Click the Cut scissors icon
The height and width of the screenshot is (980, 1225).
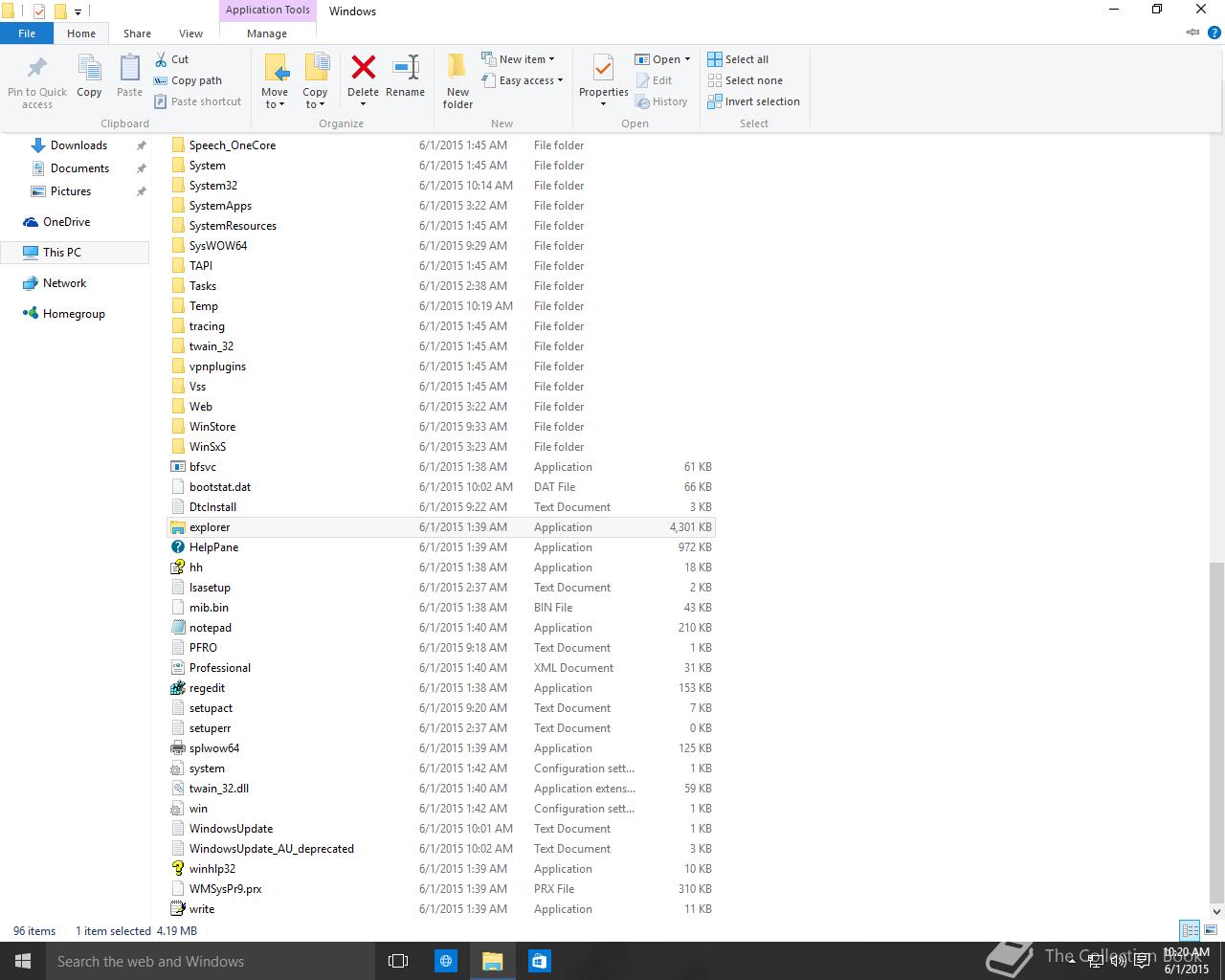[x=161, y=59]
